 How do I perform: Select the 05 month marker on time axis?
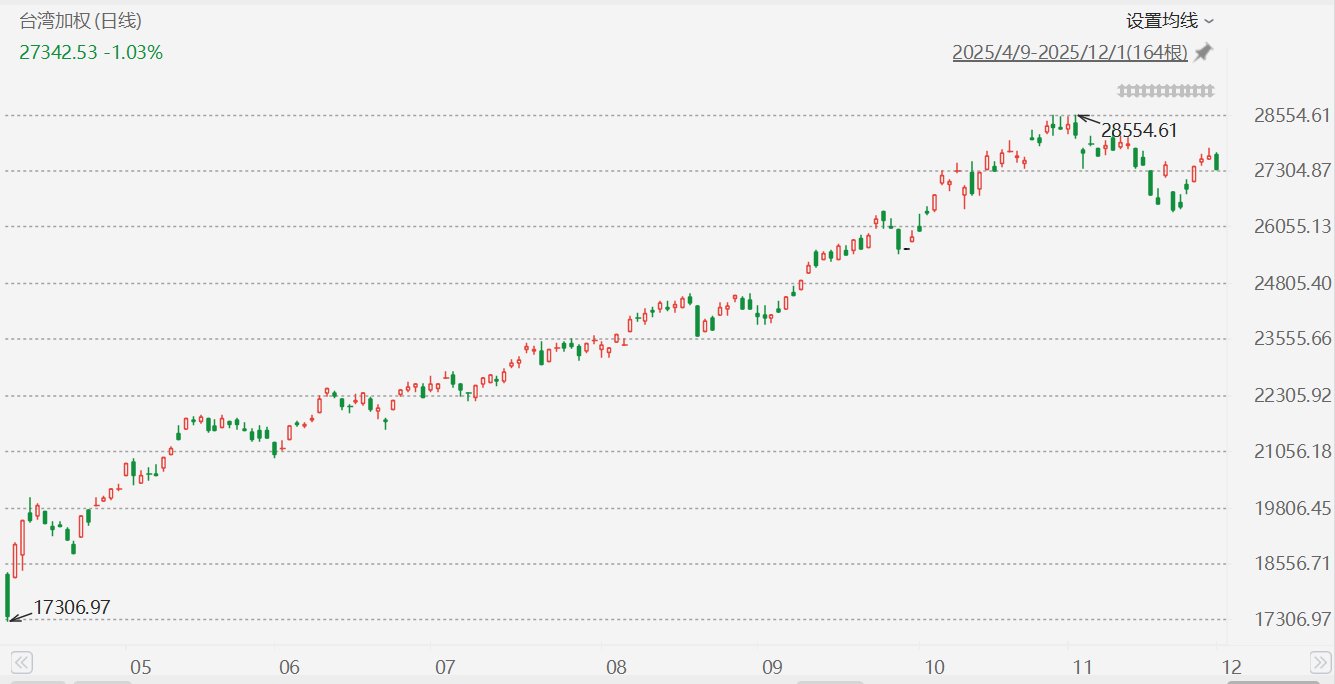[140, 667]
